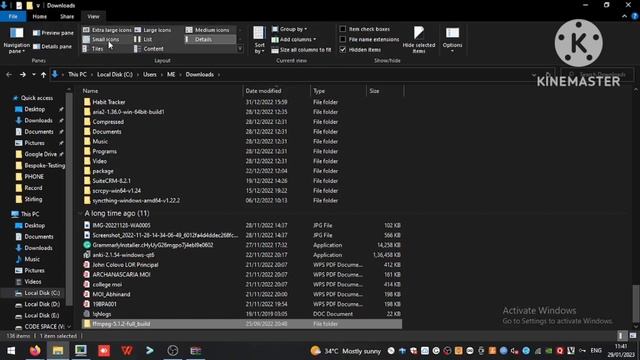Click the Search Downloads field
The width and height of the screenshot is (640, 360).
coord(598,75)
